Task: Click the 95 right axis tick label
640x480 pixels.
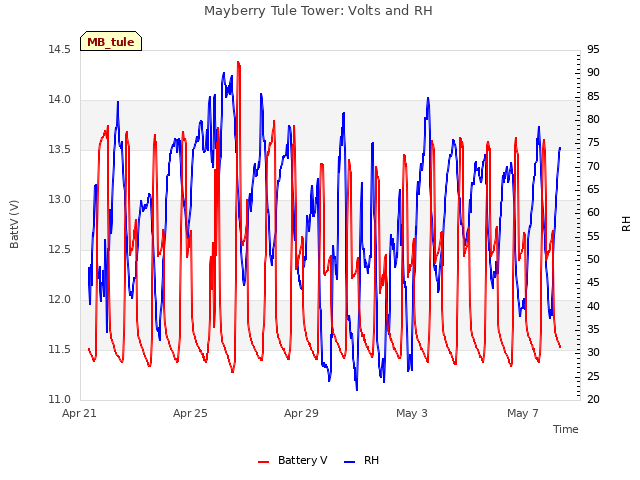Action: 593,49
